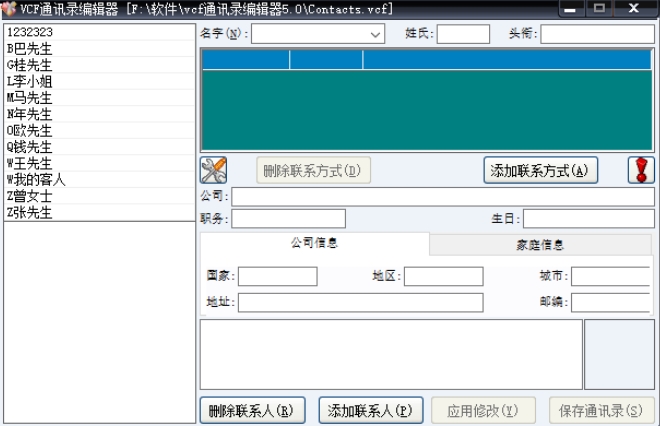Screen dimensions: 660x426
Task: Select contact Z张先生 in the list
Action: (99, 213)
